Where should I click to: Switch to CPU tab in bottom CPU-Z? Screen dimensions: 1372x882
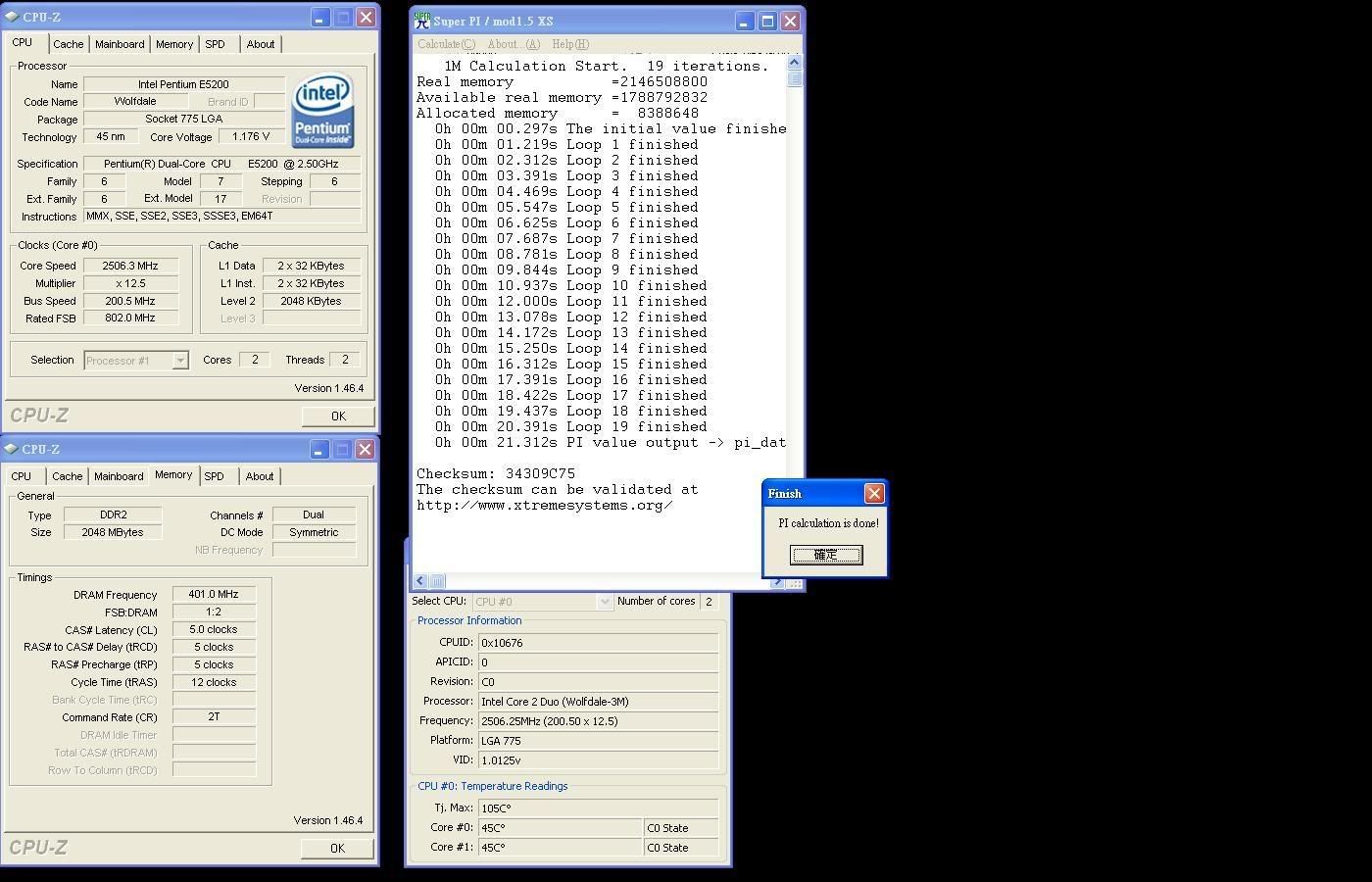pyautogui.click(x=21, y=476)
